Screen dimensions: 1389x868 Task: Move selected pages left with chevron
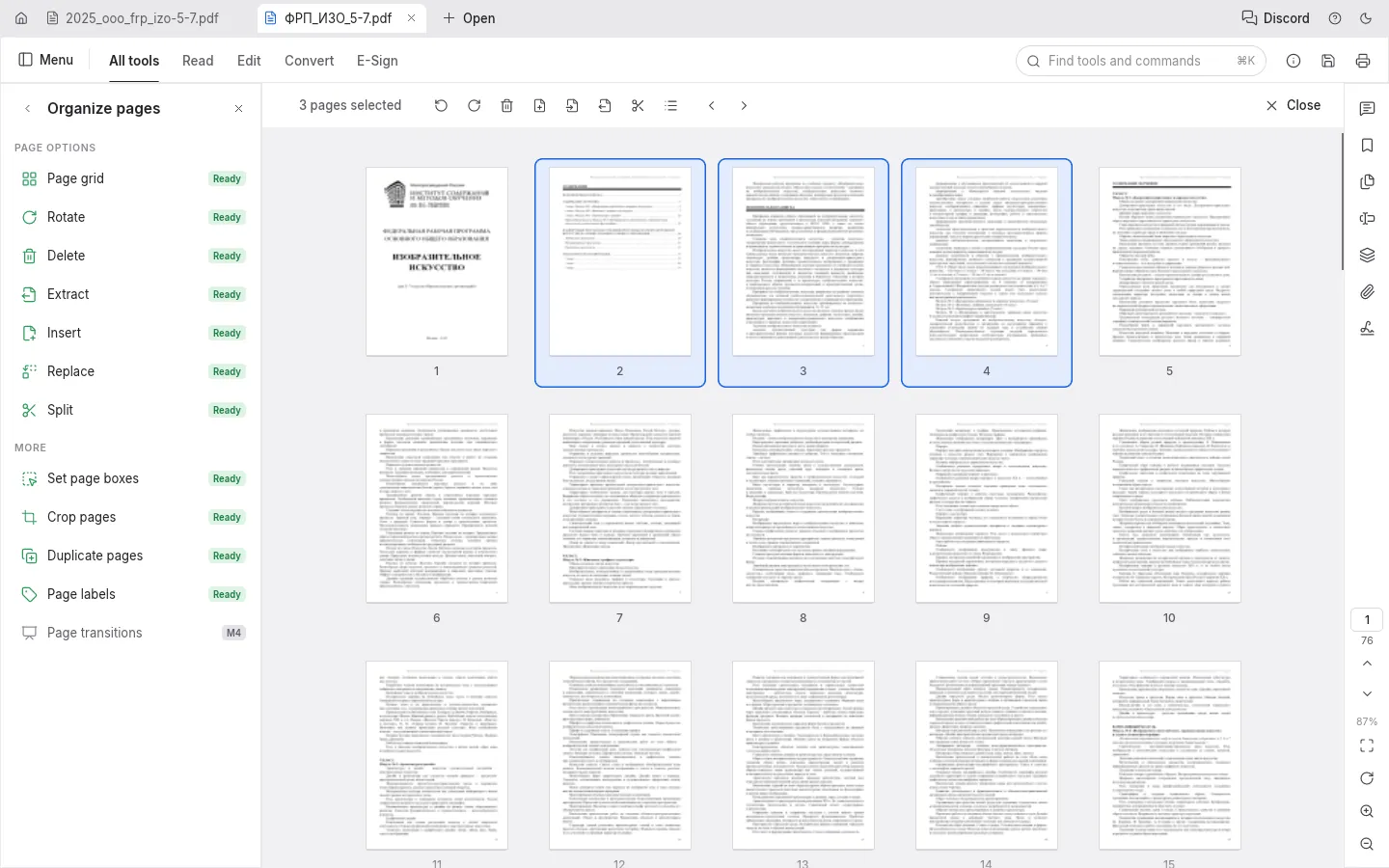[x=712, y=105]
